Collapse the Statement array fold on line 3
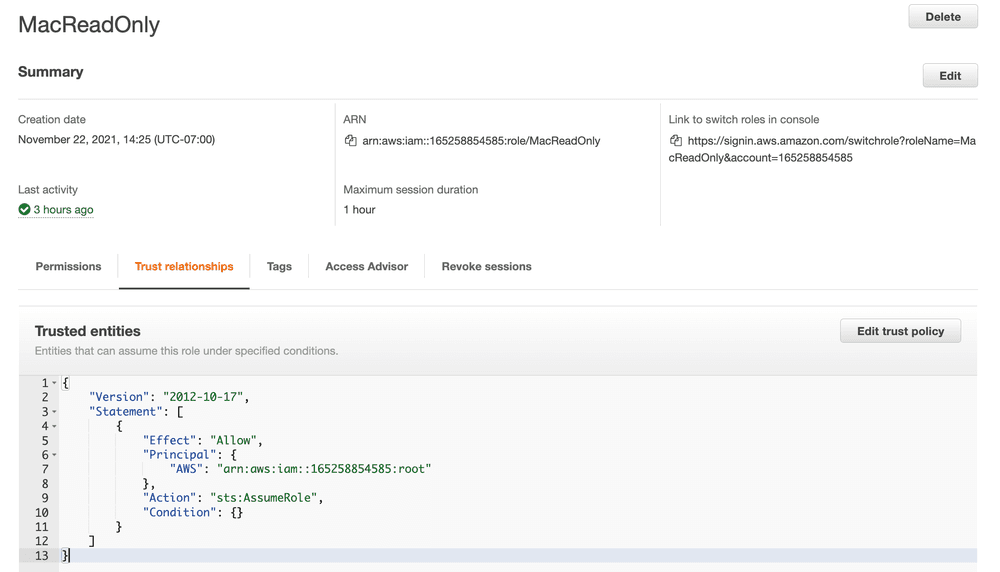This screenshot has width=1000, height=572. pos(54,412)
